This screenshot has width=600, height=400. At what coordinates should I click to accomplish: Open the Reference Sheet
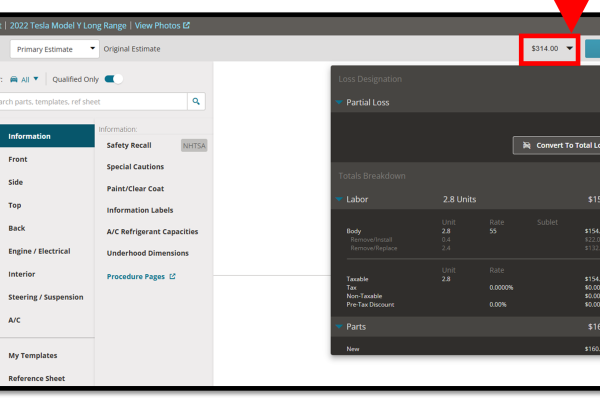point(37,378)
